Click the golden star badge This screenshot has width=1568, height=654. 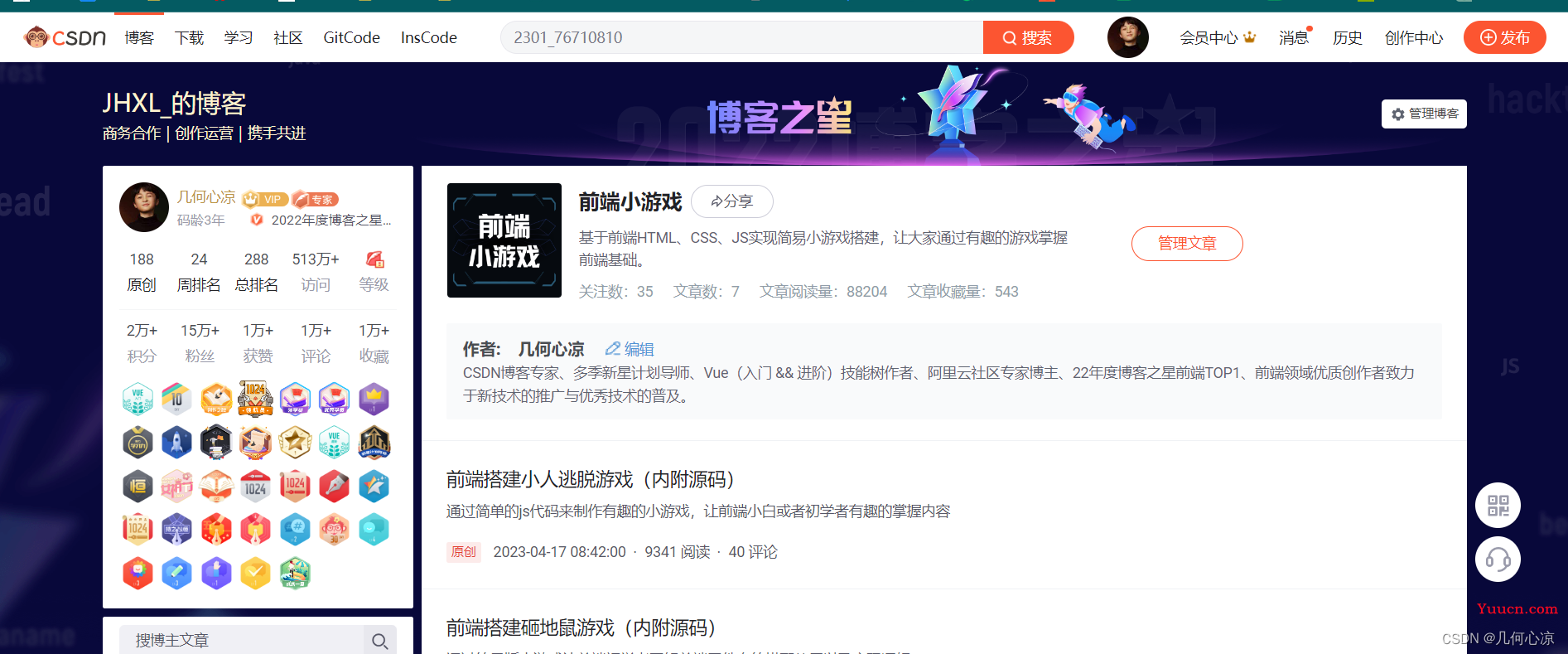tap(295, 443)
